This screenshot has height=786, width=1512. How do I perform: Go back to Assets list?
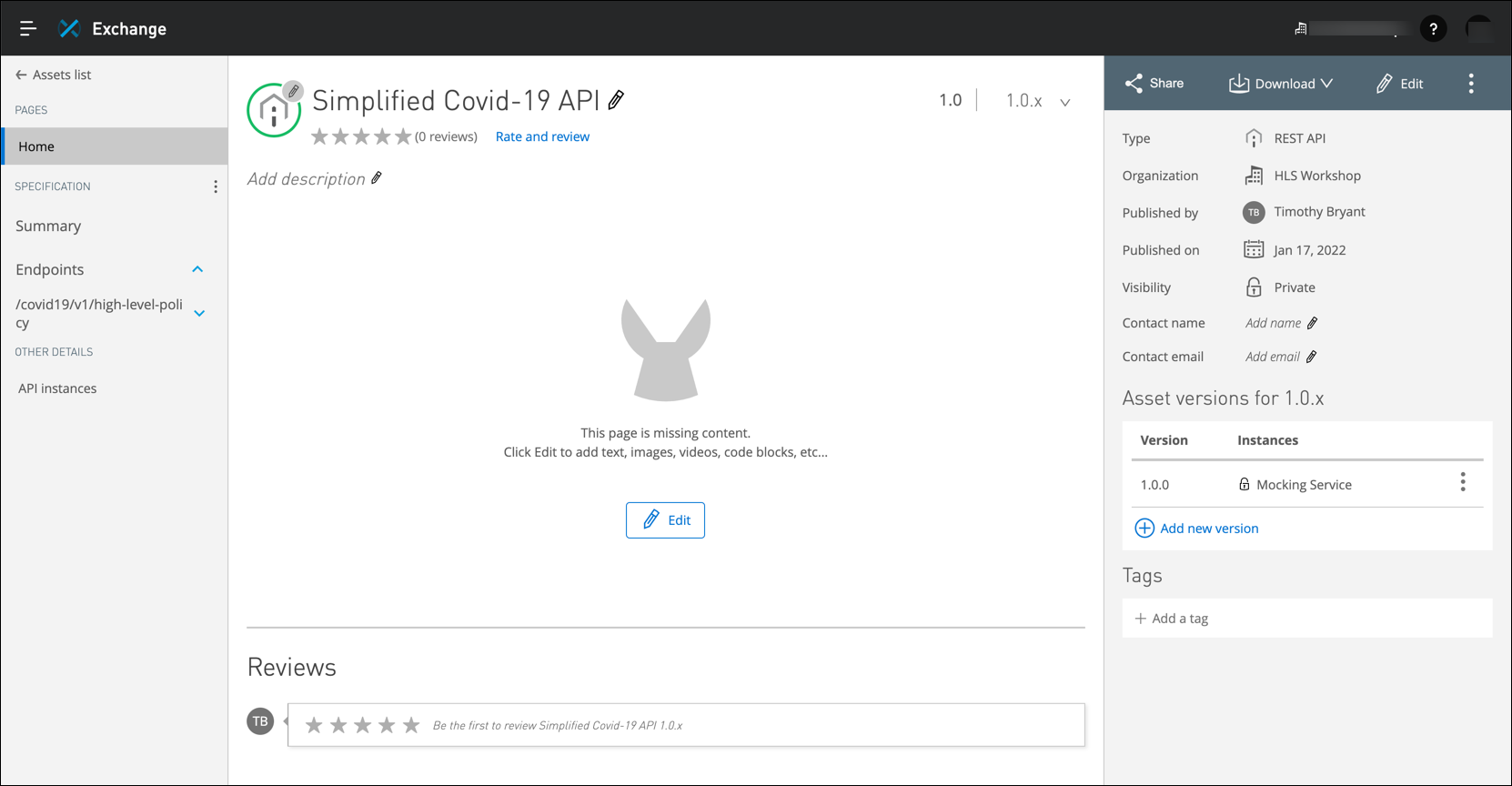click(x=54, y=75)
